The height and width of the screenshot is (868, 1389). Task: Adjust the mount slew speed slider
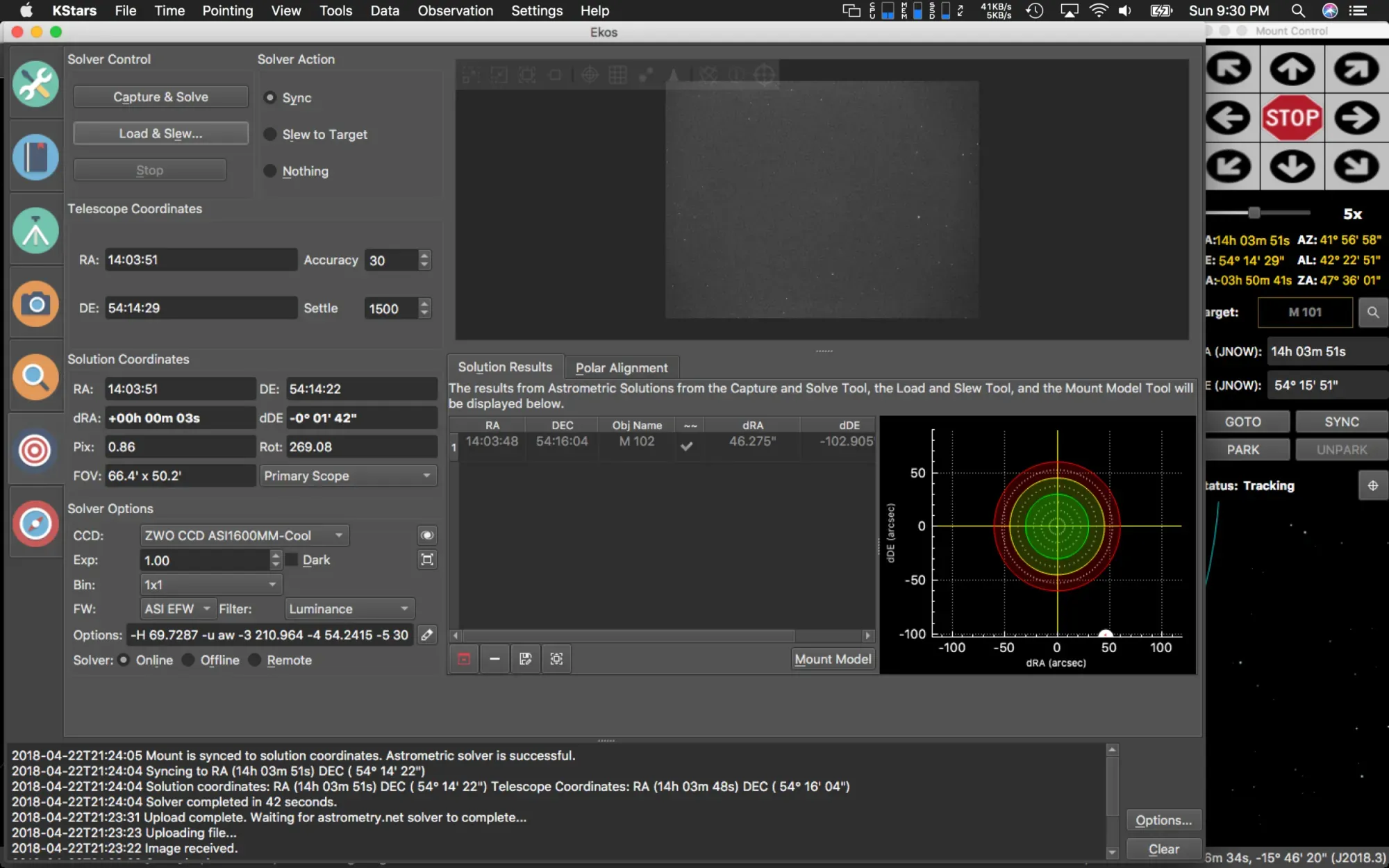pyautogui.click(x=1254, y=212)
